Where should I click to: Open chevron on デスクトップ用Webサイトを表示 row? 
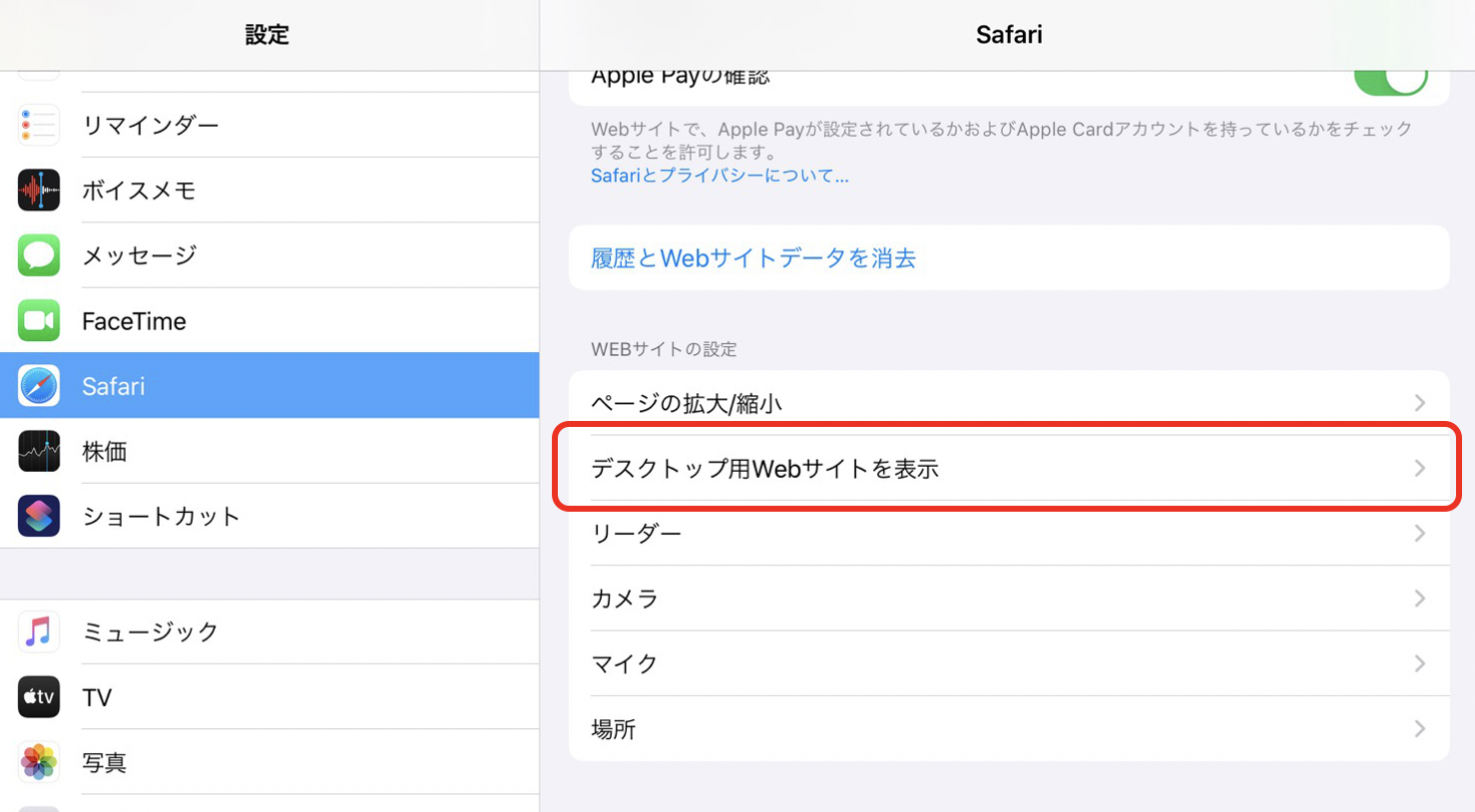tap(1419, 468)
